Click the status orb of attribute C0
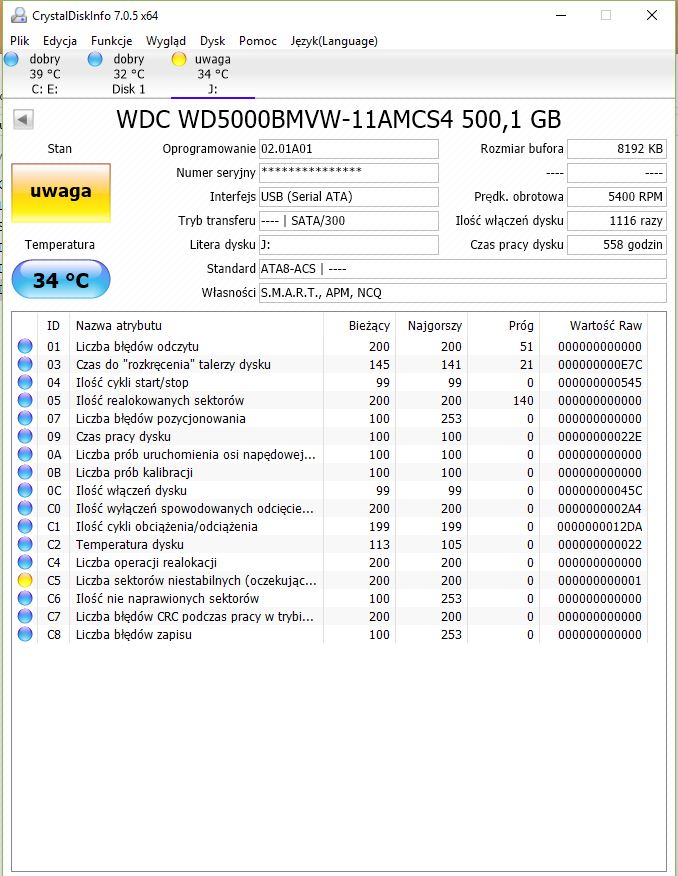This screenshot has height=876, width=678. coord(25,508)
